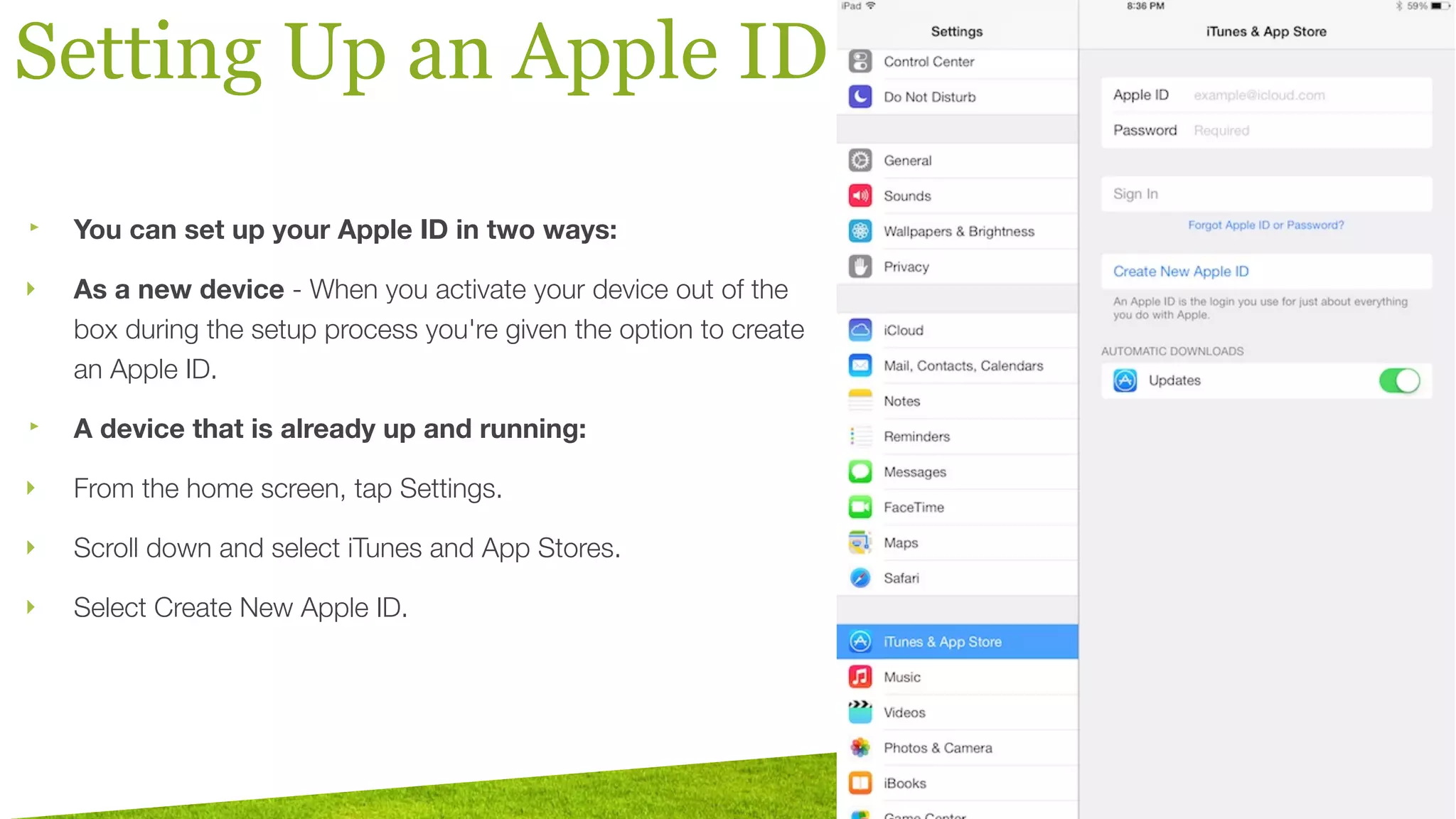Screen dimensions: 1456x819
Task: Open the iBooks settings row
Action: [x=958, y=783]
